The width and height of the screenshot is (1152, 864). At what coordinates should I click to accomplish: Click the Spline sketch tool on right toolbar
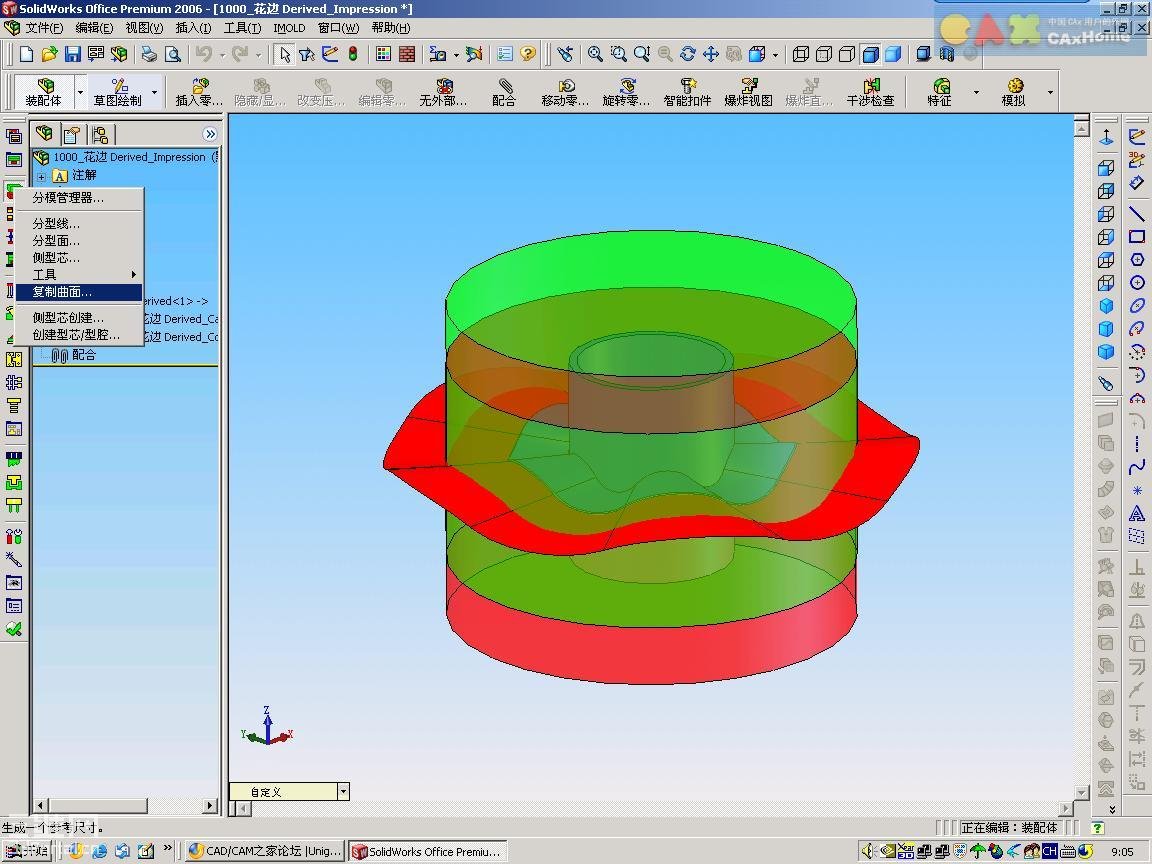coord(1137,467)
